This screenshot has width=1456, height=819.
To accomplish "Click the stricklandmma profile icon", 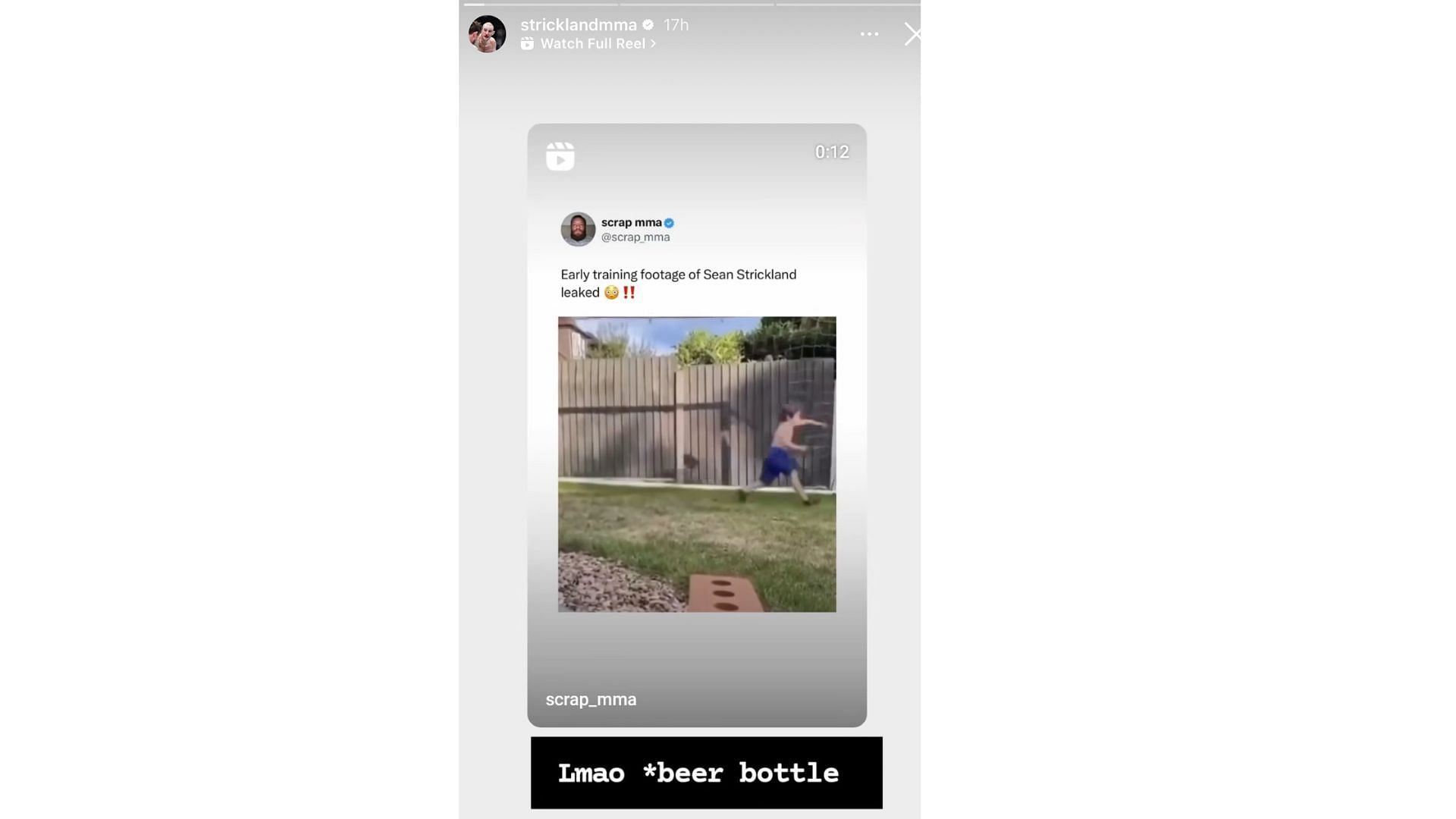I will [x=486, y=33].
